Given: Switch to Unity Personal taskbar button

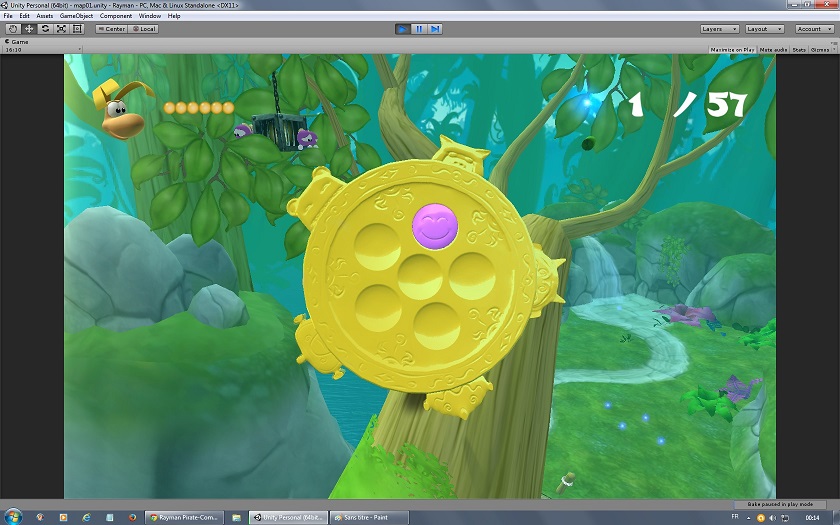Looking at the screenshot, I should click(288, 518).
